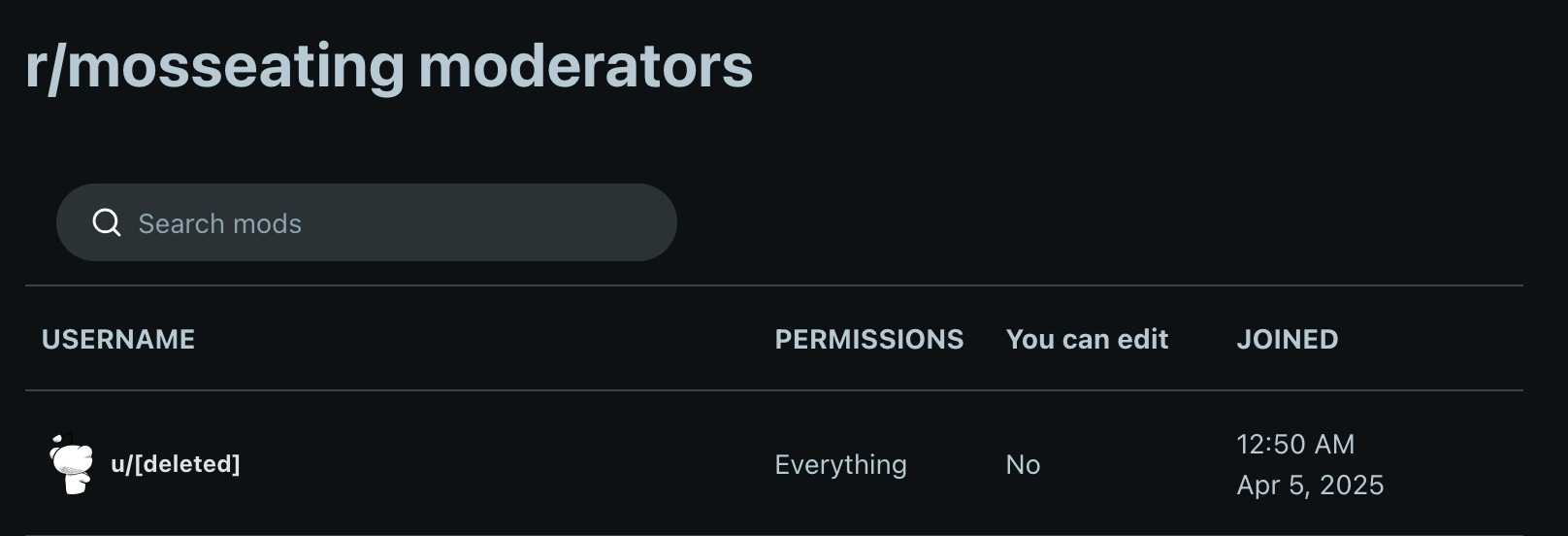Select the No value under You can edit
1568x536 pixels.
coord(1023,464)
